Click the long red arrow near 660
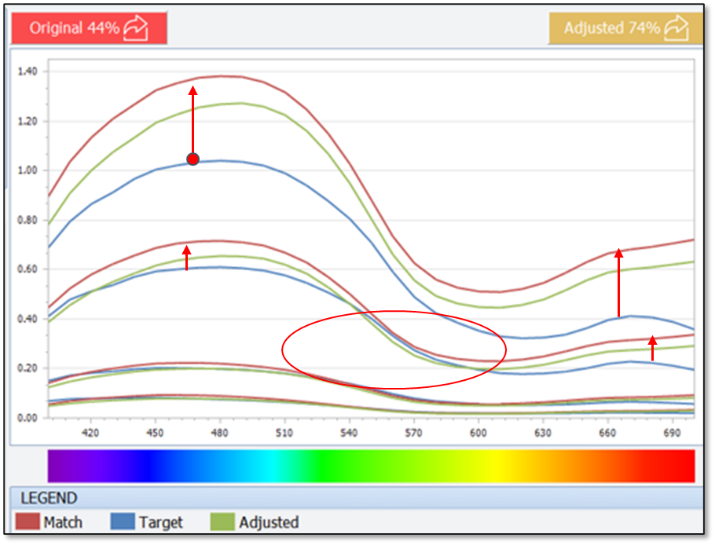The image size is (715, 545). [x=618, y=282]
